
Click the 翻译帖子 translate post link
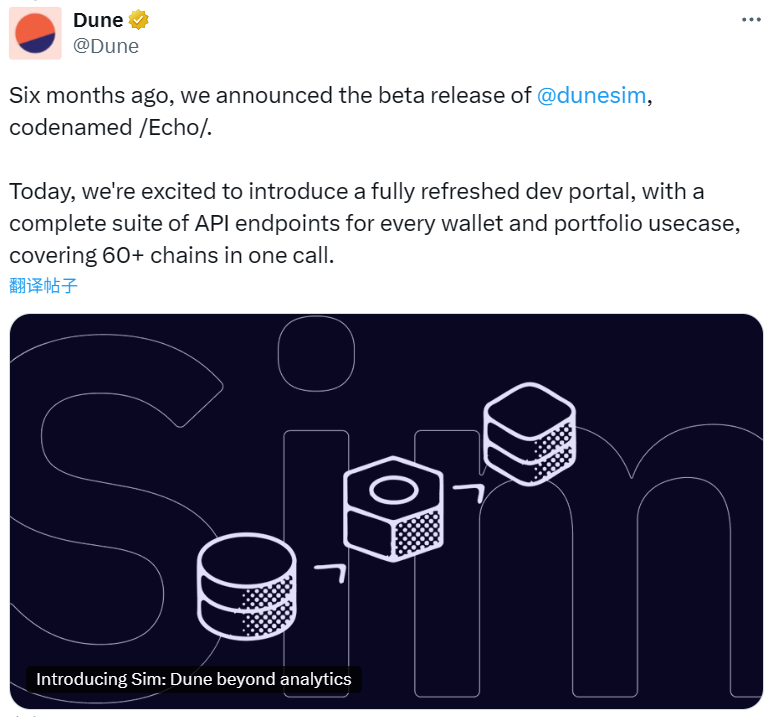[x=43, y=285]
